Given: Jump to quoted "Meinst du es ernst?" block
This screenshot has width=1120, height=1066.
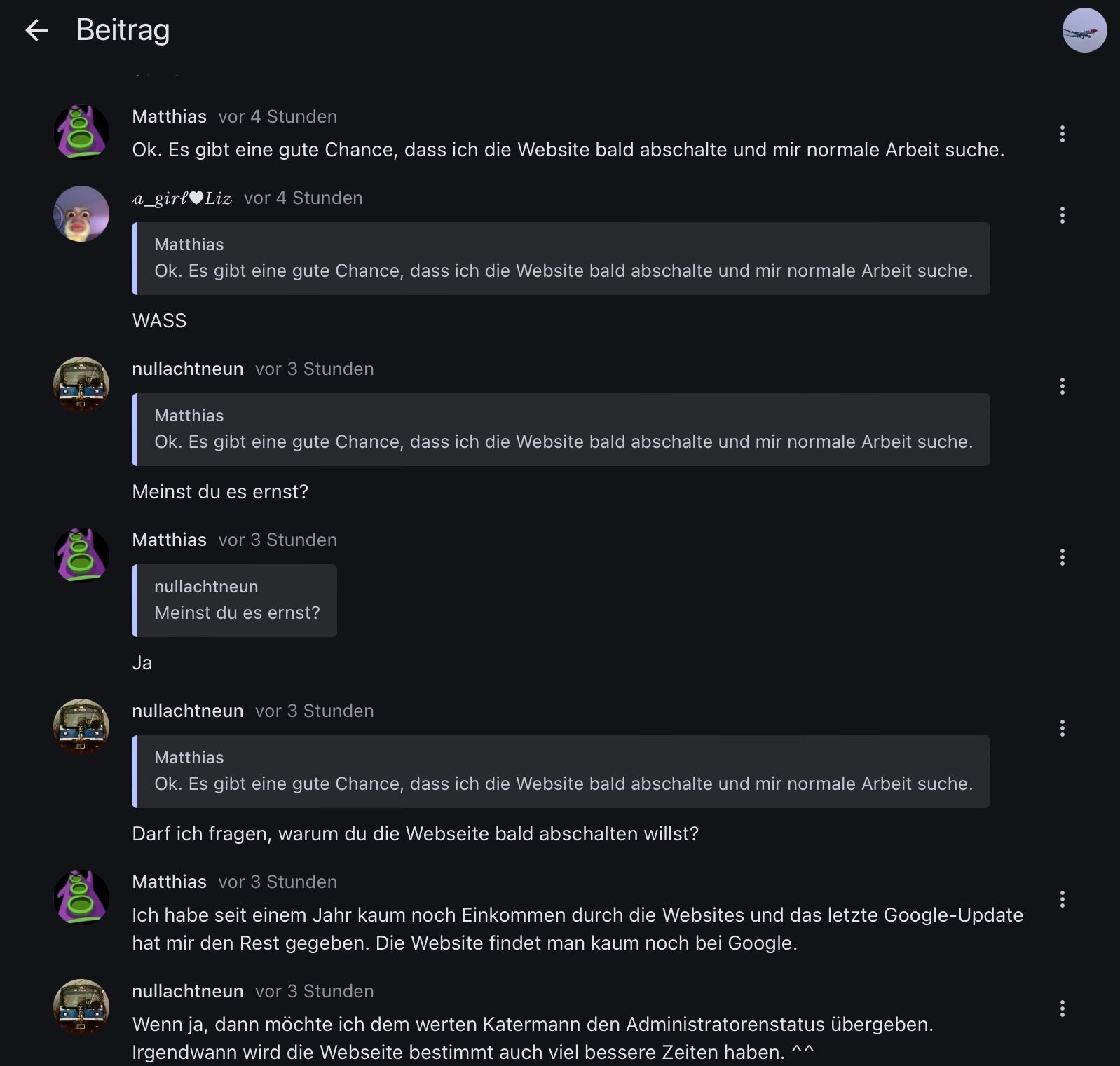Looking at the screenshot, I should point(235,601).
